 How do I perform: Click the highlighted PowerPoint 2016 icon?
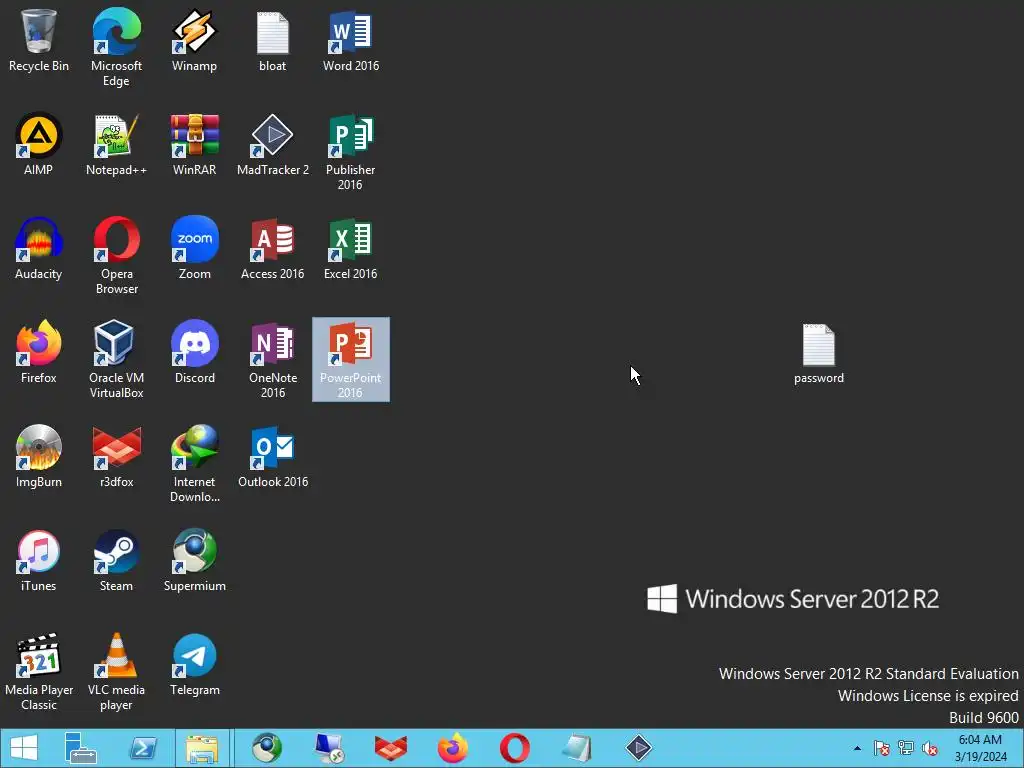point(351,359)
